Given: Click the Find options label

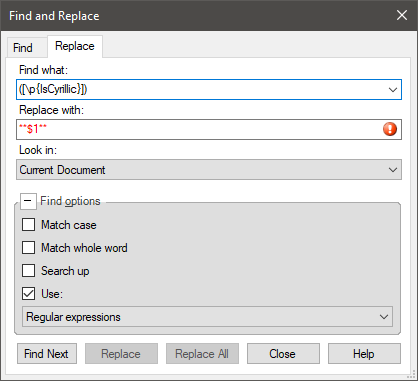Looking at the screenshot, I should point(70,201).
